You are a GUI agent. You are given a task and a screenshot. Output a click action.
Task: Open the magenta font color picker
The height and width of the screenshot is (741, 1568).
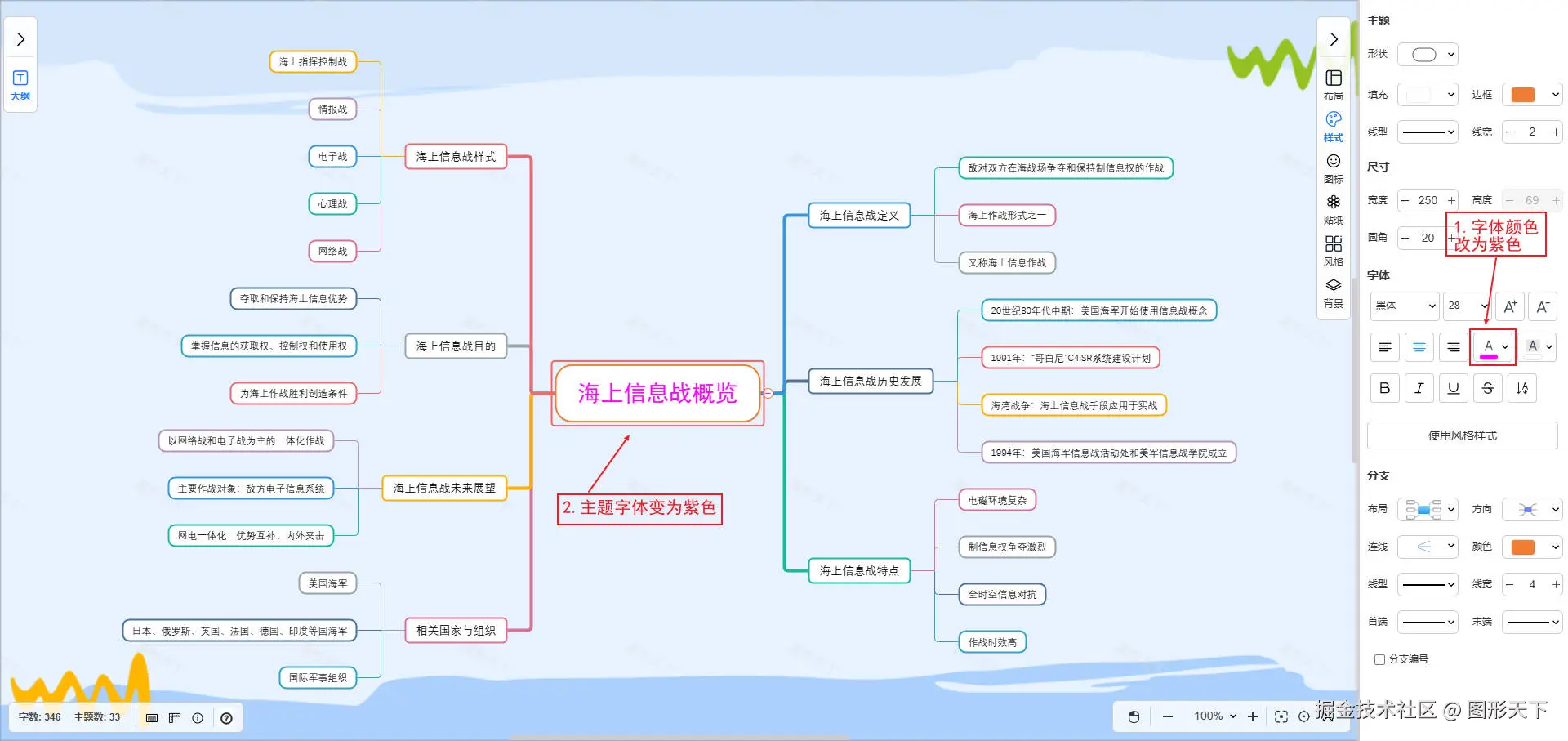click(x=1494, y=347)
